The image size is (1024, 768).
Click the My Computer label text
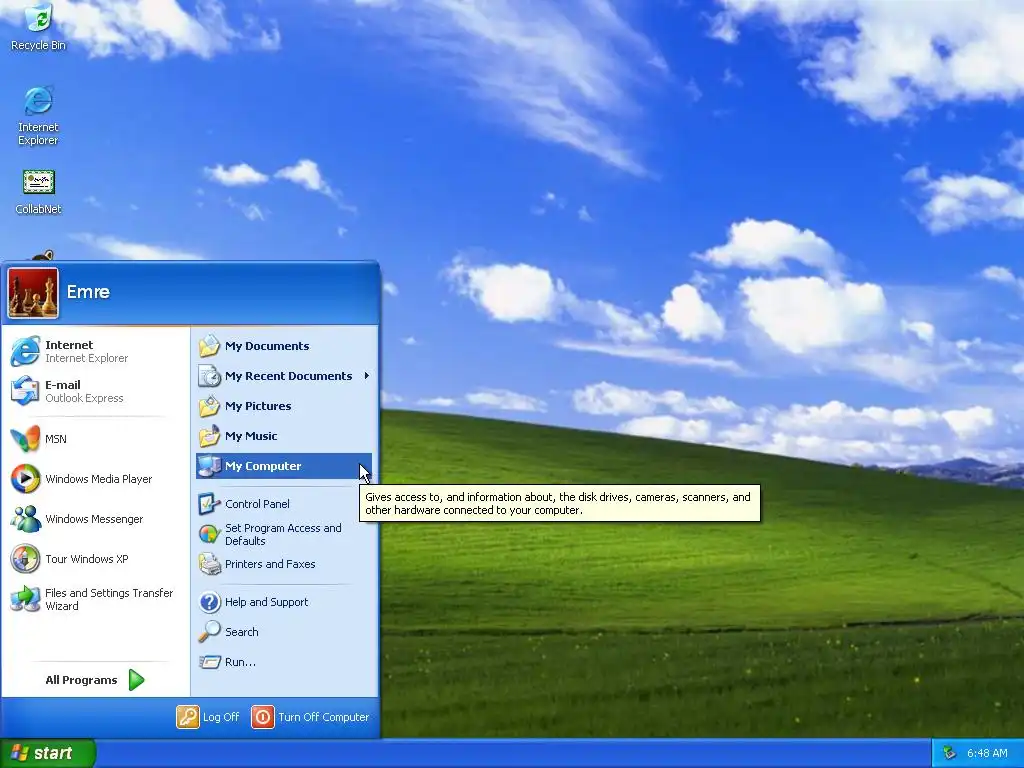click(263, 466)
